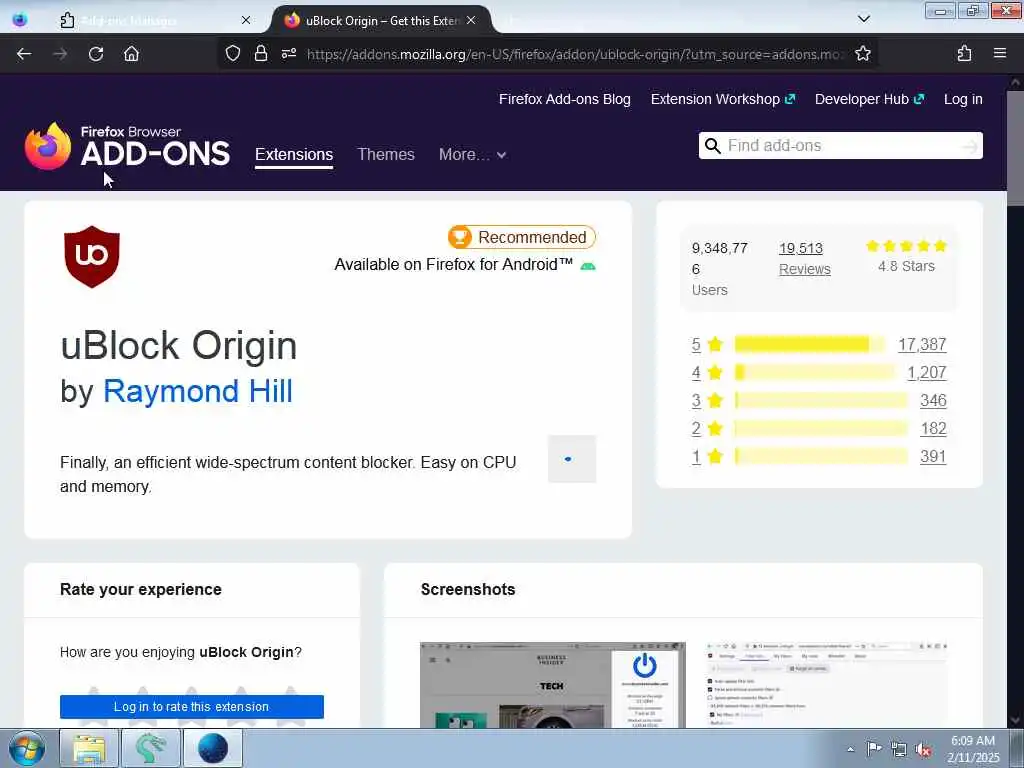Click the address bar URL
Viewport: 1024px width, 768px height.
tap(575, 54)
